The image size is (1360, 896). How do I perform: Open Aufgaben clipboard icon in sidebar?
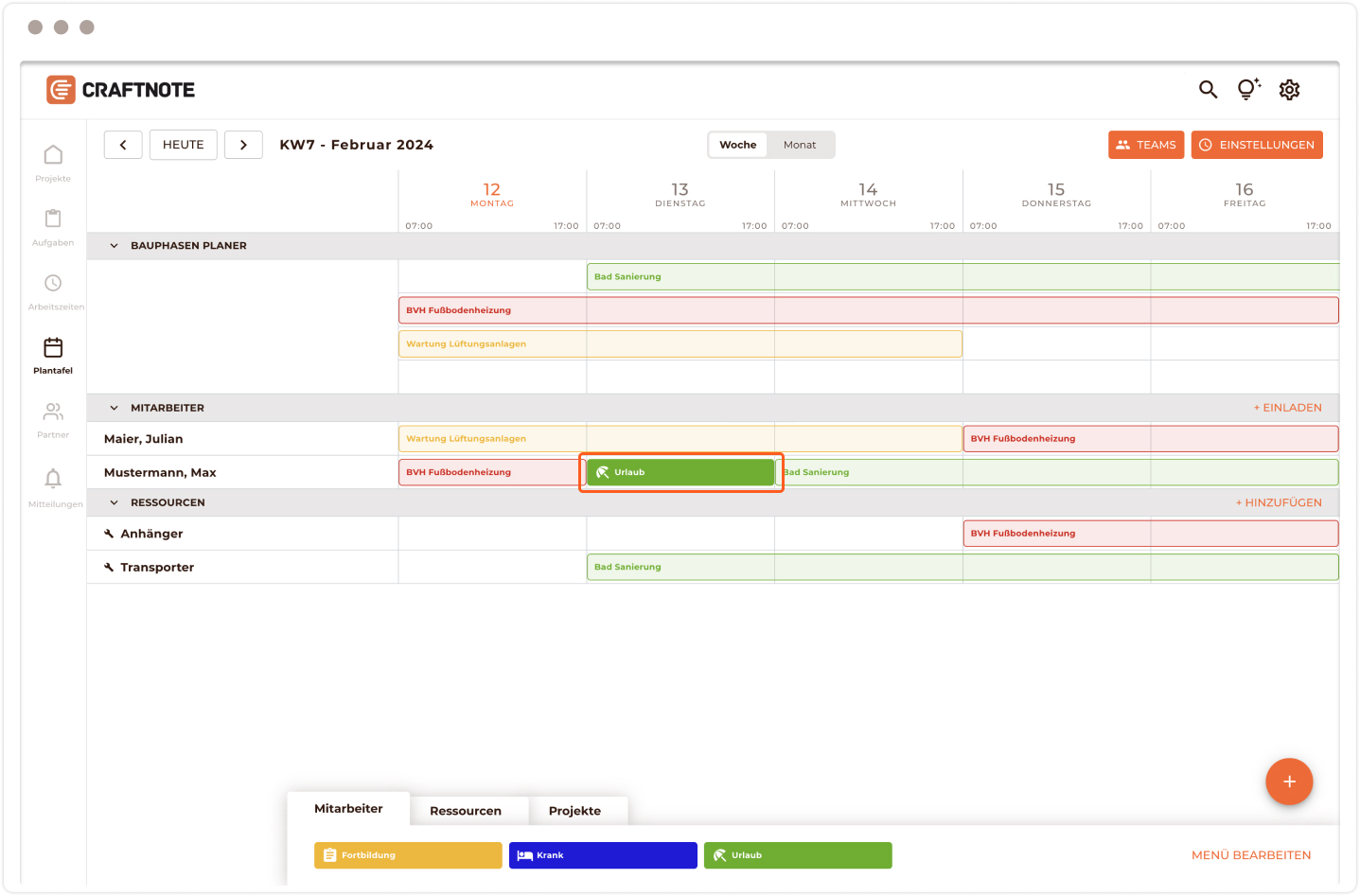[53, 226]
